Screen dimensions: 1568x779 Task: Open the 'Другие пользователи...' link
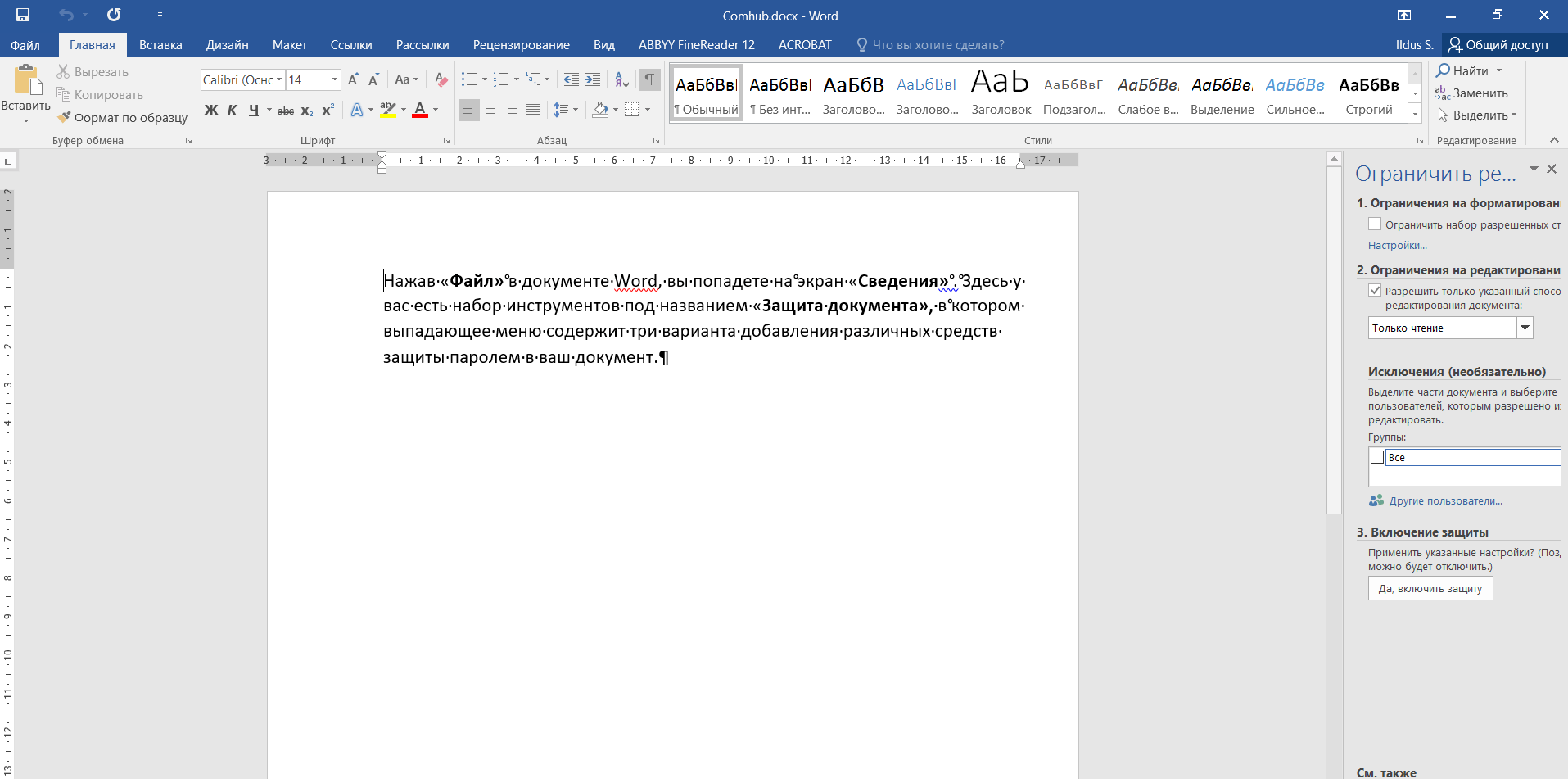[1445, 500]
